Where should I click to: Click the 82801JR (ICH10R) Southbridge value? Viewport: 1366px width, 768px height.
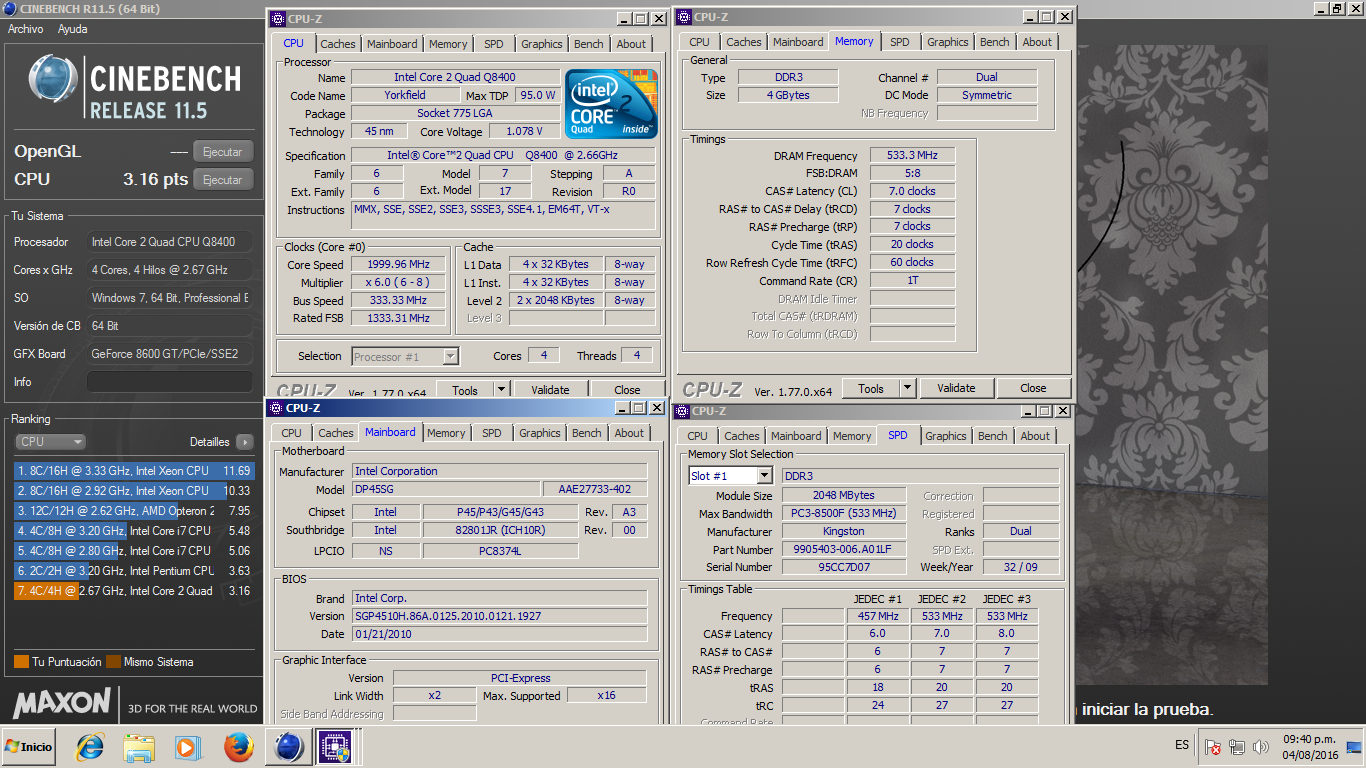[500, 530]
